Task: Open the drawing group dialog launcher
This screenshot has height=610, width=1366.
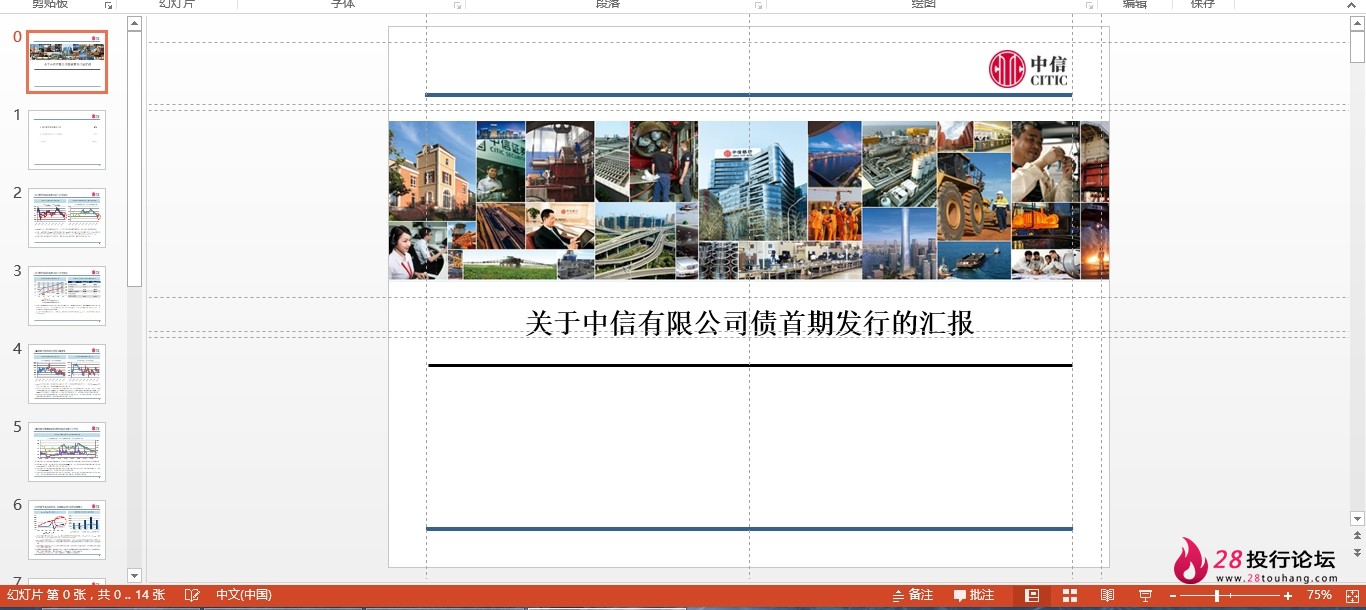Action: (x=1089, y=5)
